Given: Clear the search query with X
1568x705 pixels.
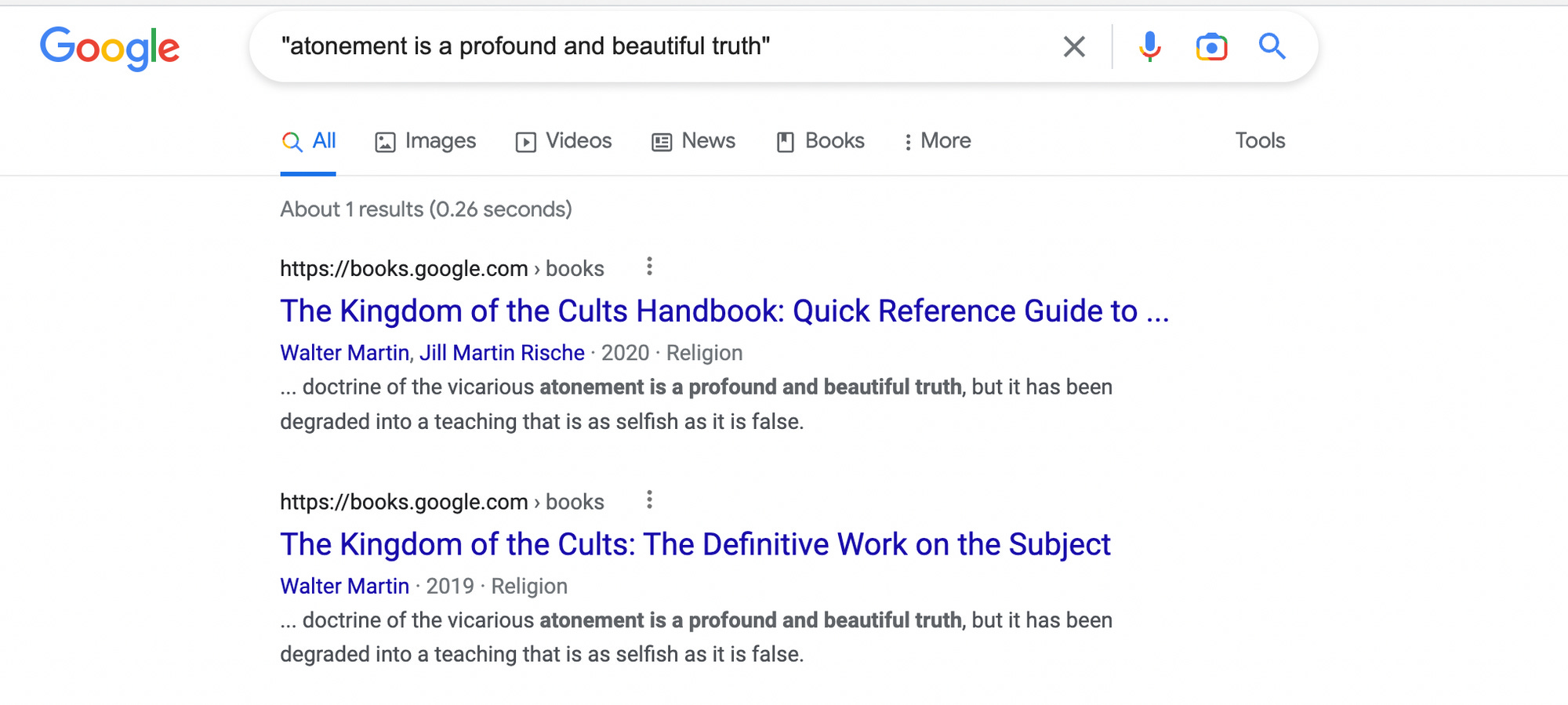Looking at the screenshot, I should (x=1074, y=47).
